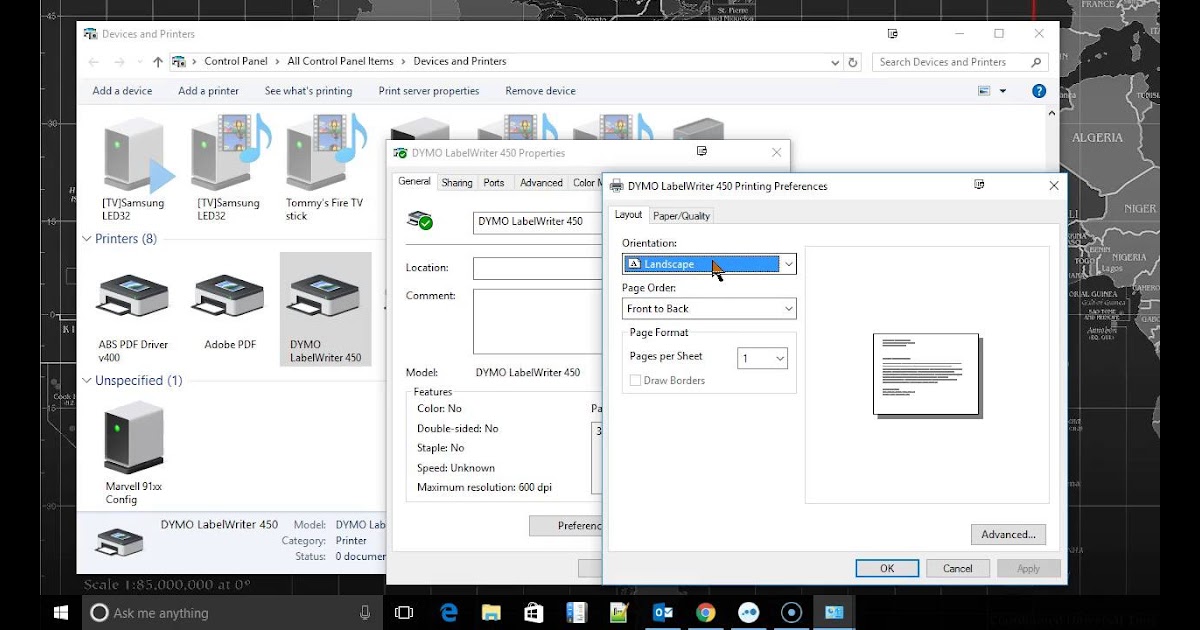Screen dimensions: 1200x630
Task: Open the Orientation dropdown showing Landscape
Action: [709, 264]
